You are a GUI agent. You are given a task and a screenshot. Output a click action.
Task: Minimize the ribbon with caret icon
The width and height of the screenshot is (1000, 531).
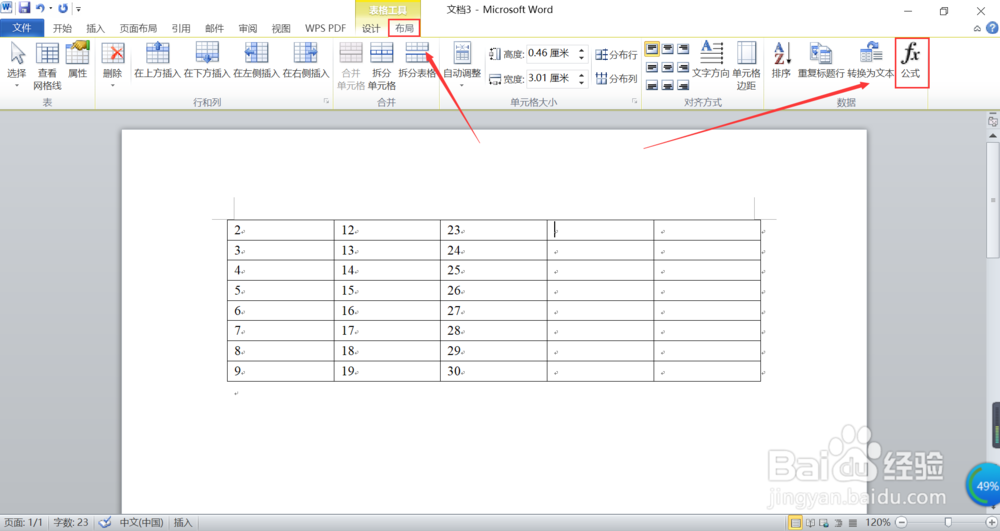977,29
